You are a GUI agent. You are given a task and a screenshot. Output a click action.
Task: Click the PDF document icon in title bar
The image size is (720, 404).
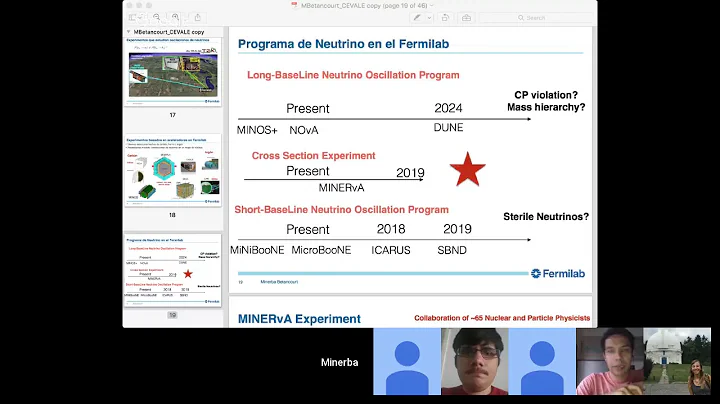(294, 6)
